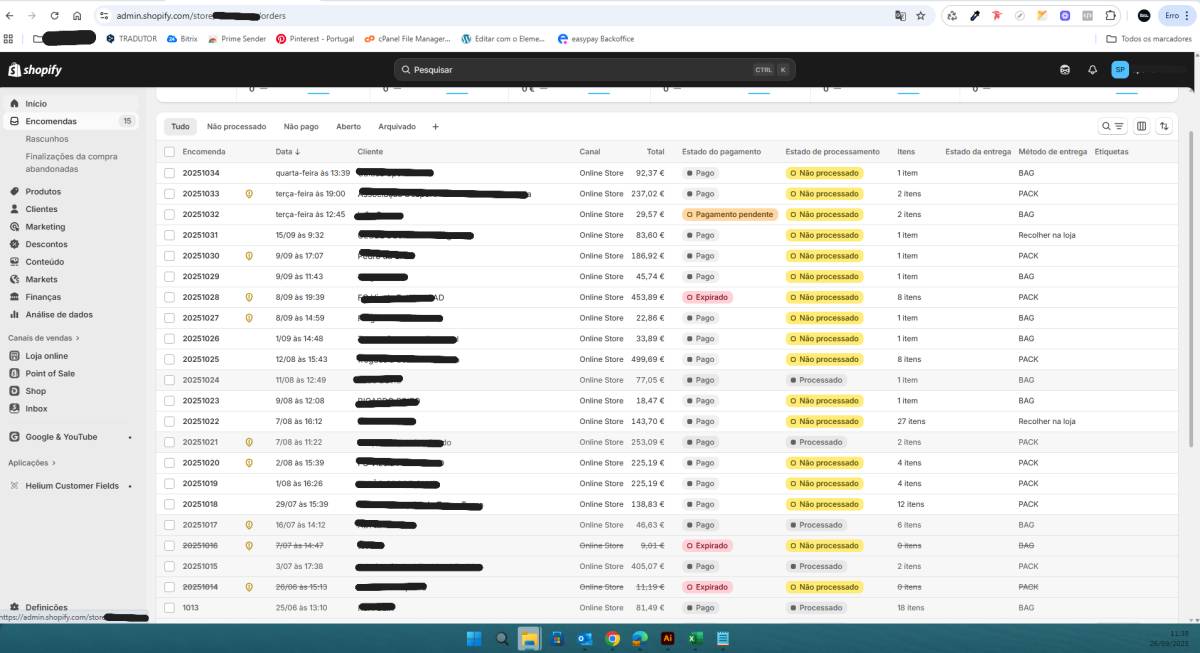1200x653 pixels.
Task: Switch to the Não pago tab
Action: (x=301, y=127)
